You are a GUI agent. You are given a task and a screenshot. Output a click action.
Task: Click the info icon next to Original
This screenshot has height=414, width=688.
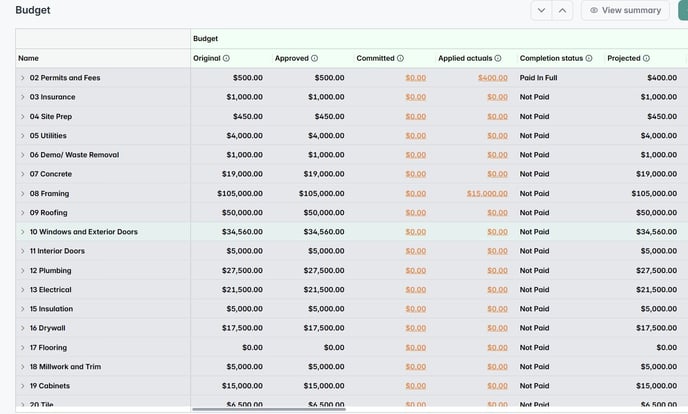(226, 58)
